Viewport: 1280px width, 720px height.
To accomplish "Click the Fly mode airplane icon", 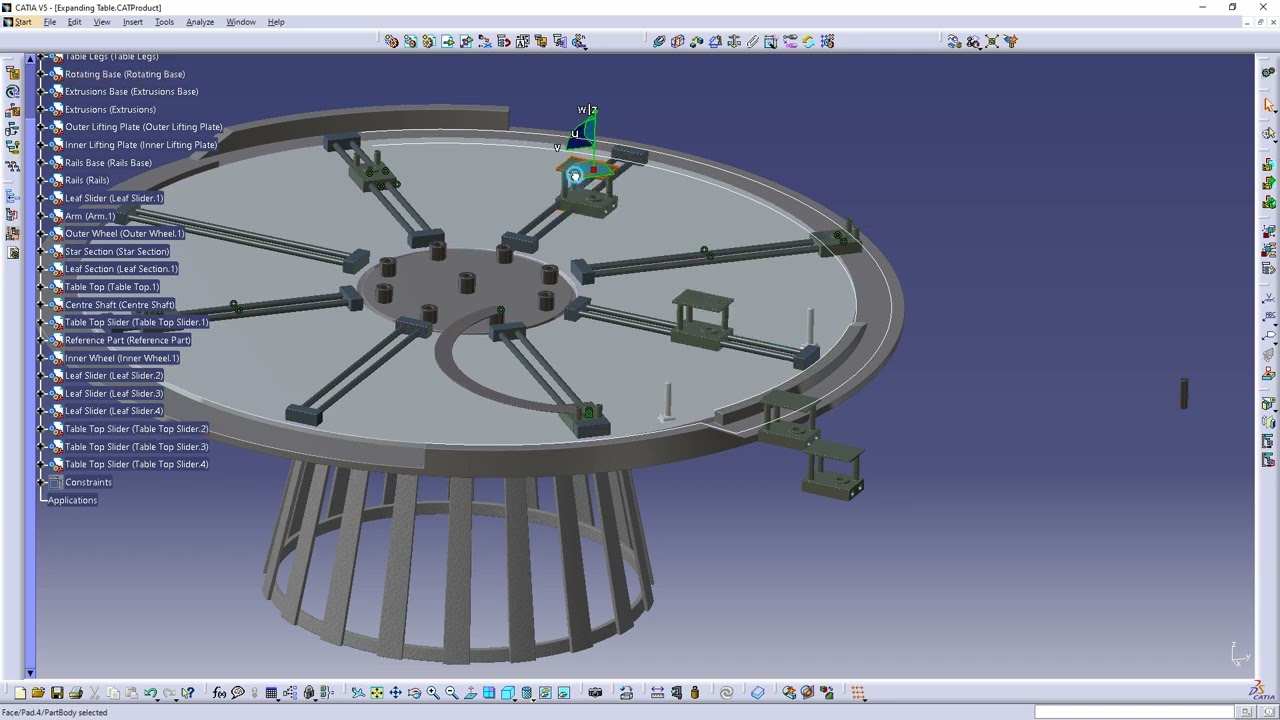I will pyautogui.click(x=358, y=692).
